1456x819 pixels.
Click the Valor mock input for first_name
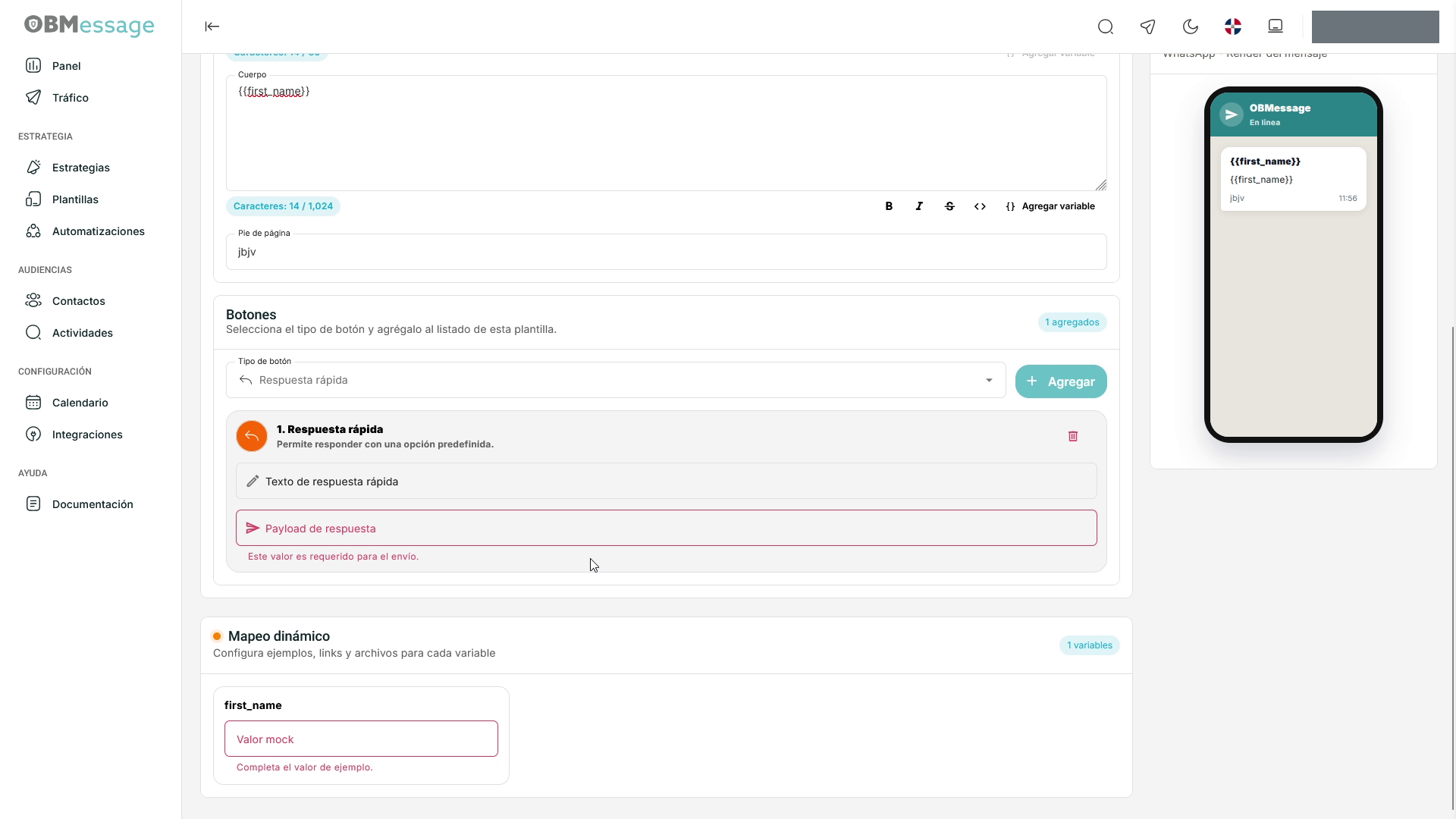pos(361,739)
